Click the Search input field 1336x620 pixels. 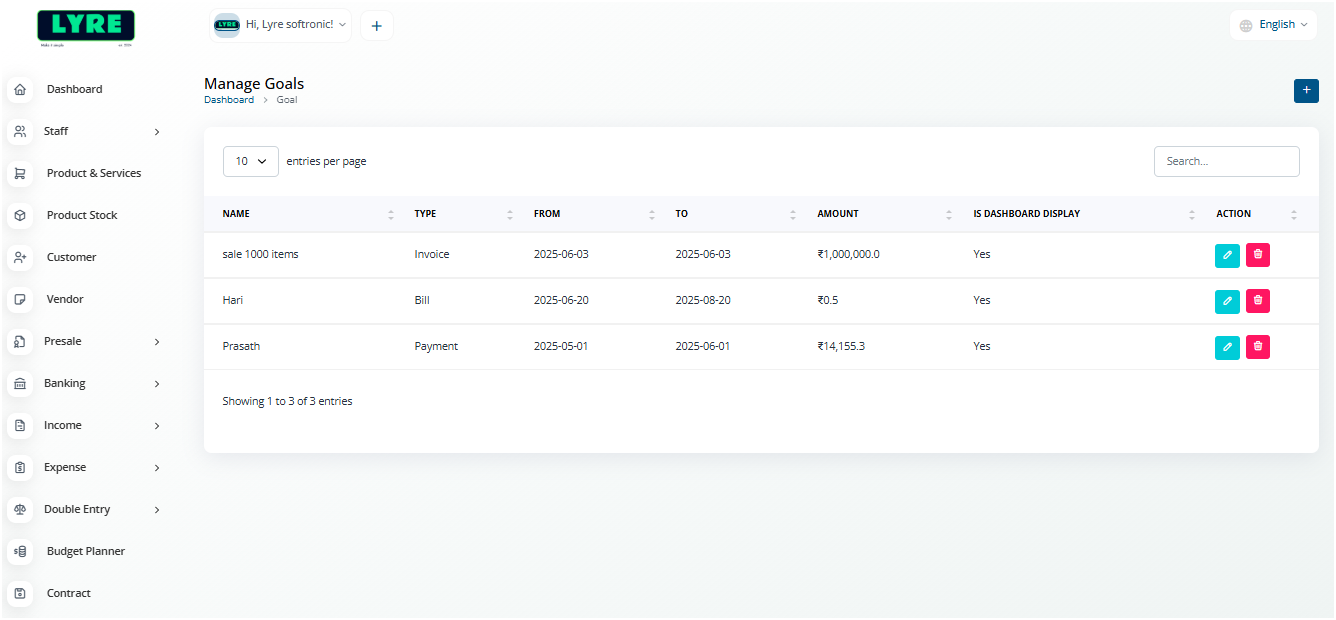[x=1226, y=161]
